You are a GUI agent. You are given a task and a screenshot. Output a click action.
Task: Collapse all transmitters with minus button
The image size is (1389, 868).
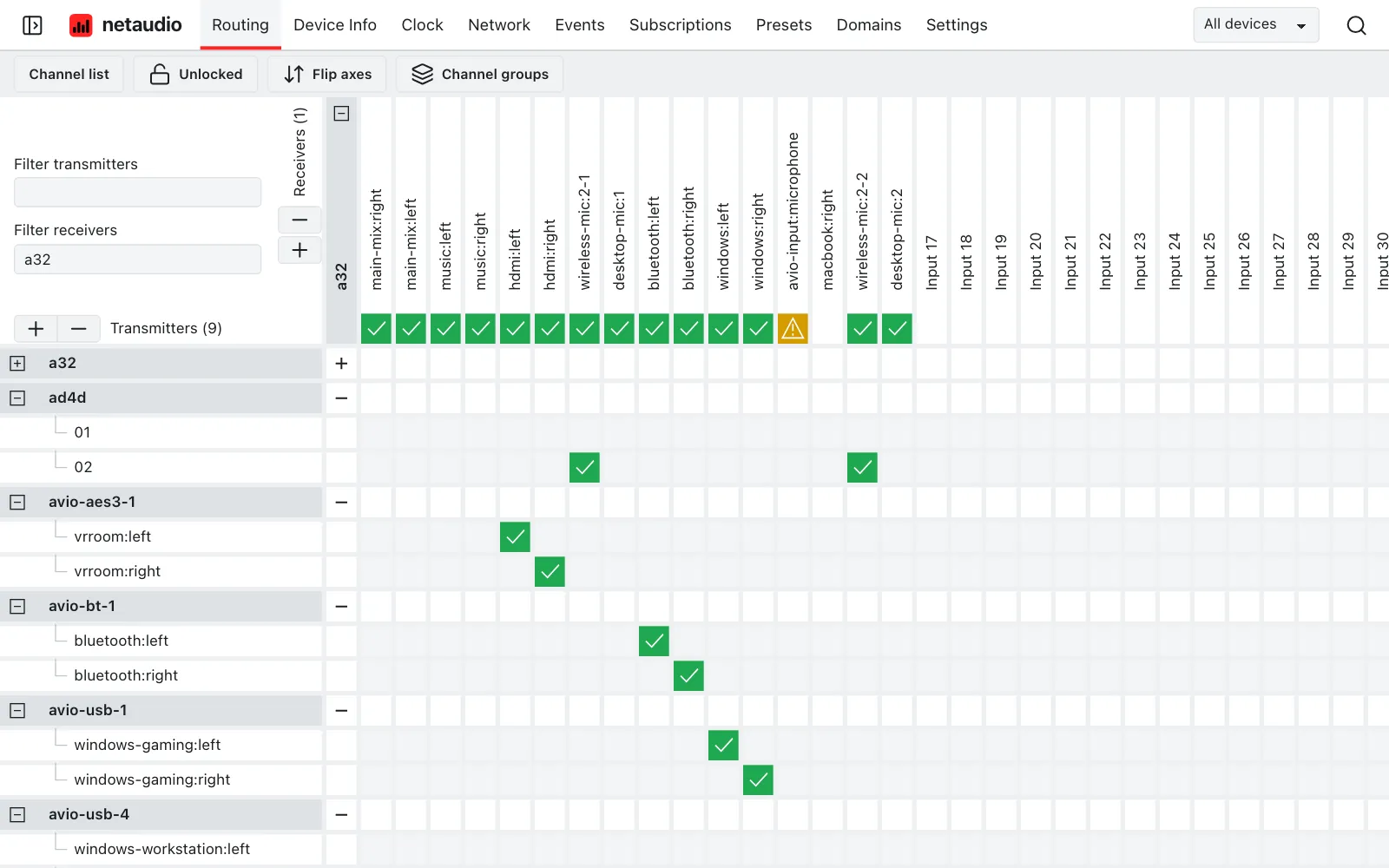pyautogui.click(x=79, y=329)
